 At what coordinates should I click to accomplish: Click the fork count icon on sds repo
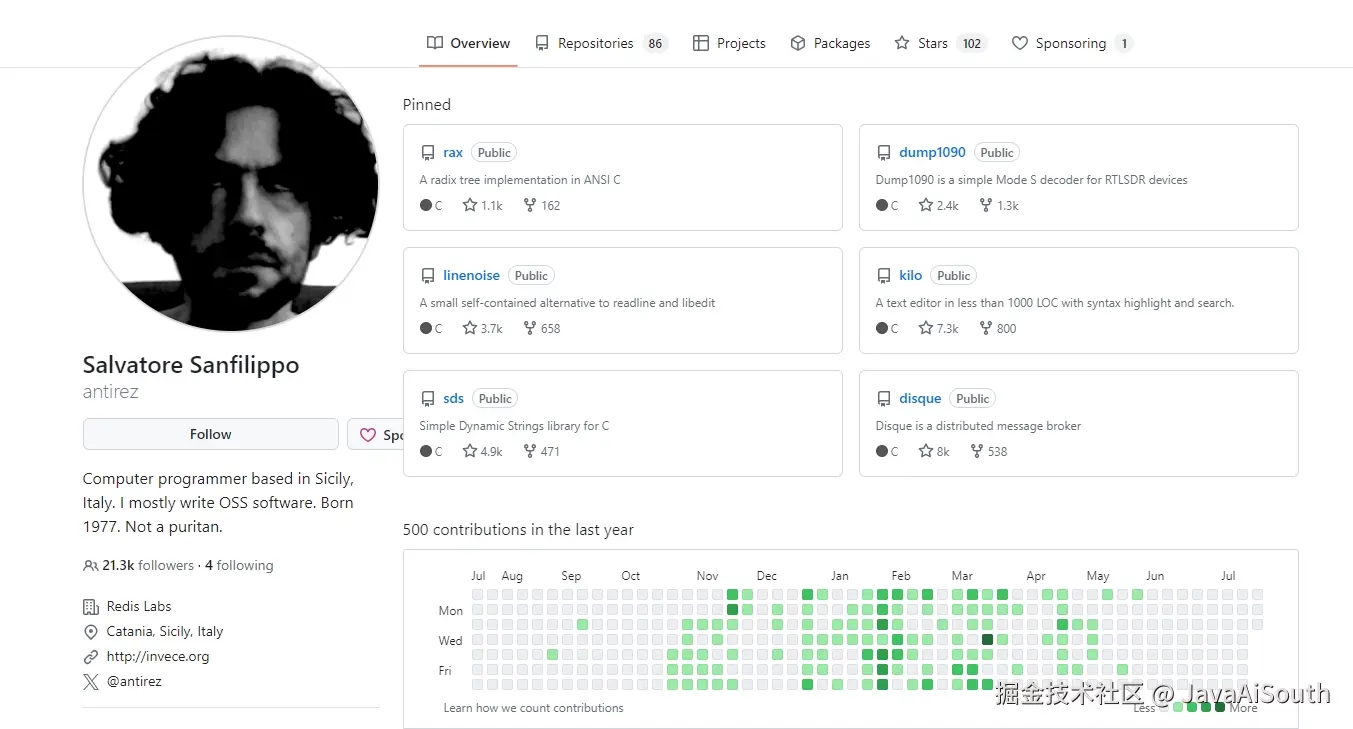coord(530,451)
